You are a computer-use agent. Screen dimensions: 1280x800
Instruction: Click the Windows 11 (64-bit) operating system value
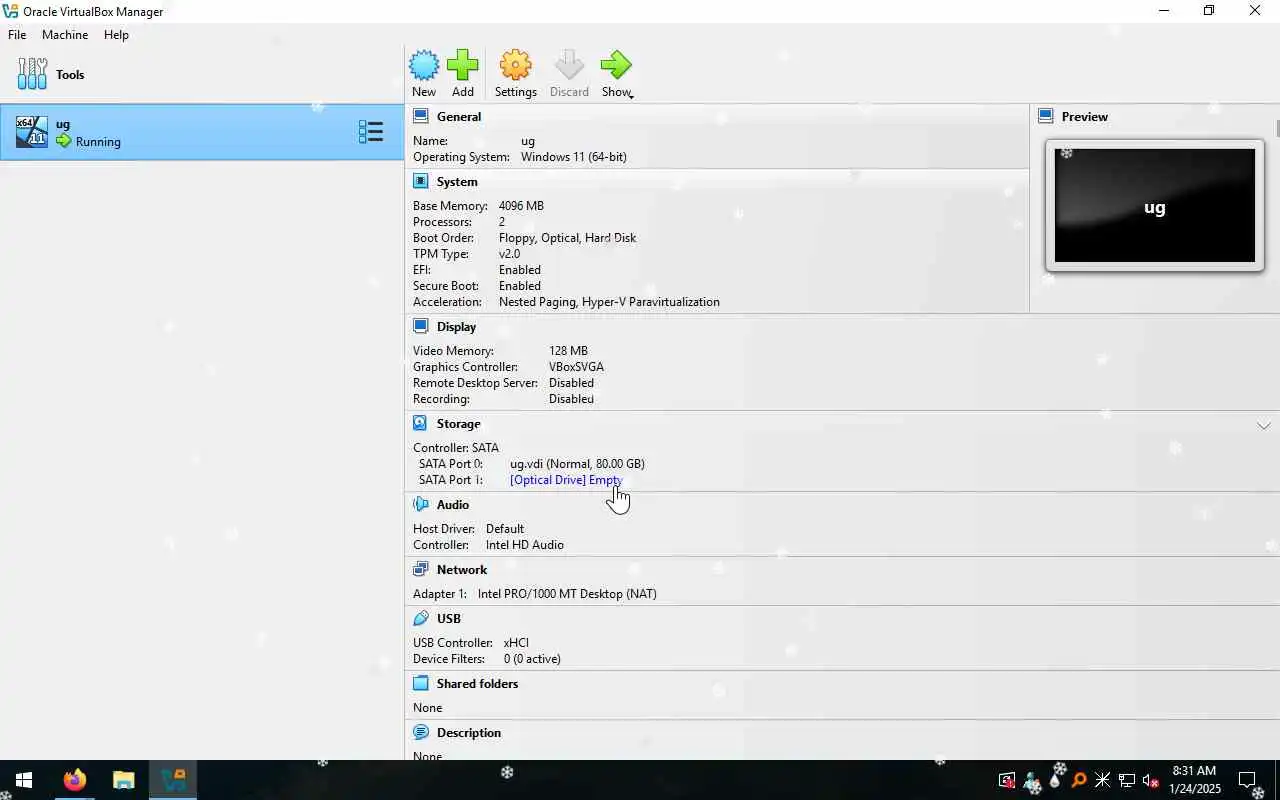coord(574,157)
